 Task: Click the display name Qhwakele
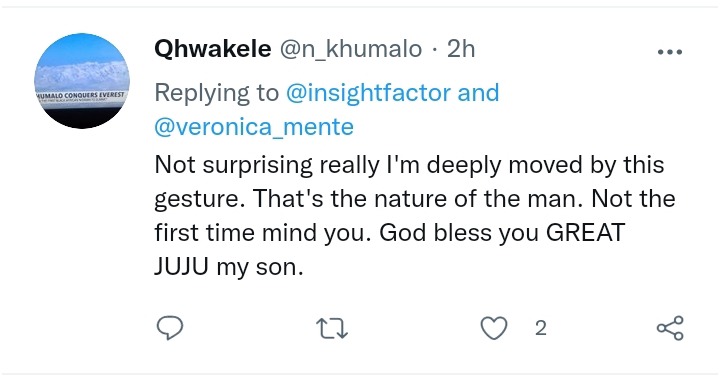(213, 49)
